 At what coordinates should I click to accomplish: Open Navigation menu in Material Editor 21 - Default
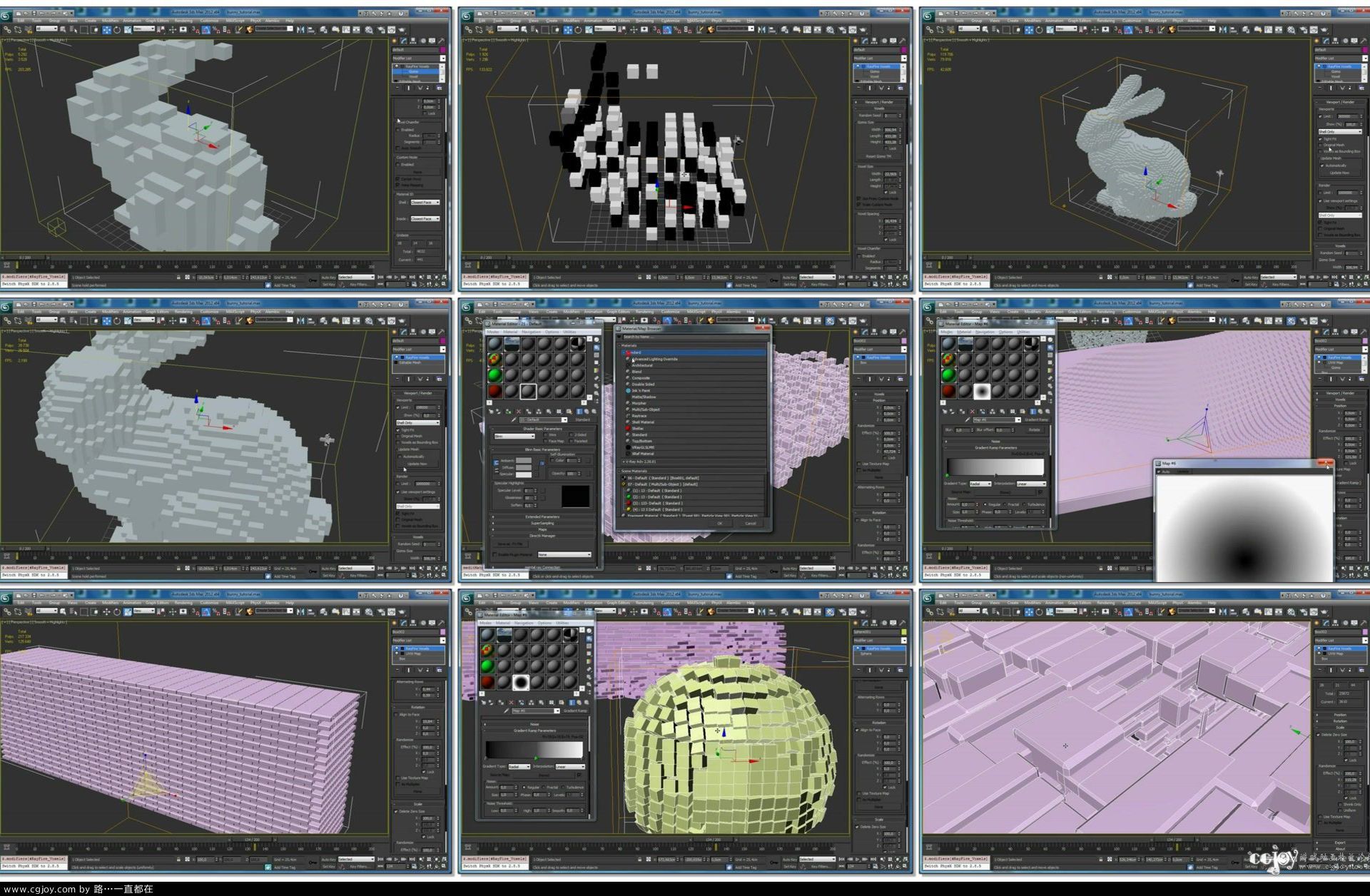pyautogui.click(x=532, y=332)
